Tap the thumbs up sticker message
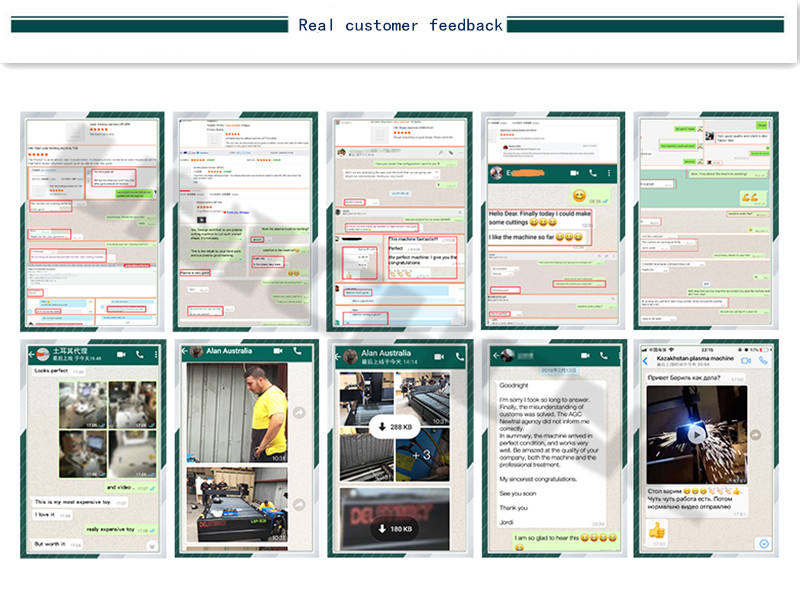The width and height of the screenshot is (800, 600). pyautogui.click(x=657, y=533)
